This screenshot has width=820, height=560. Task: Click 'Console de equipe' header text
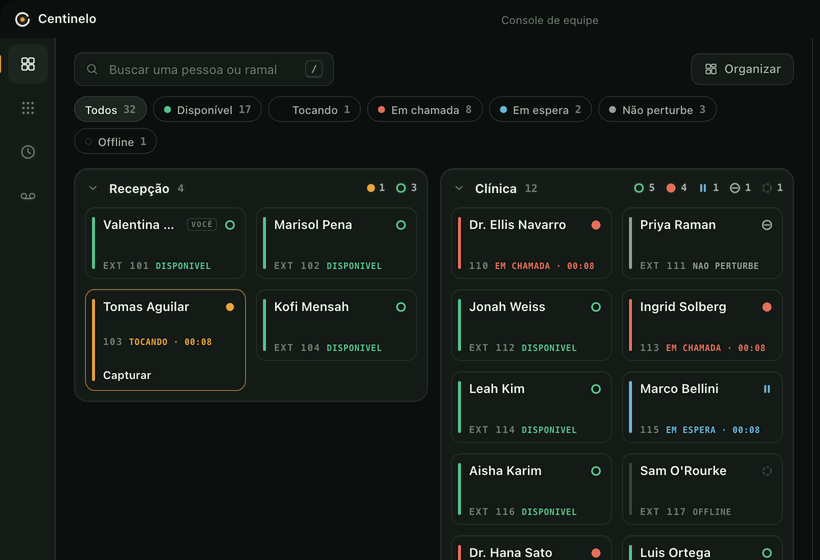[x=550, y=20]
